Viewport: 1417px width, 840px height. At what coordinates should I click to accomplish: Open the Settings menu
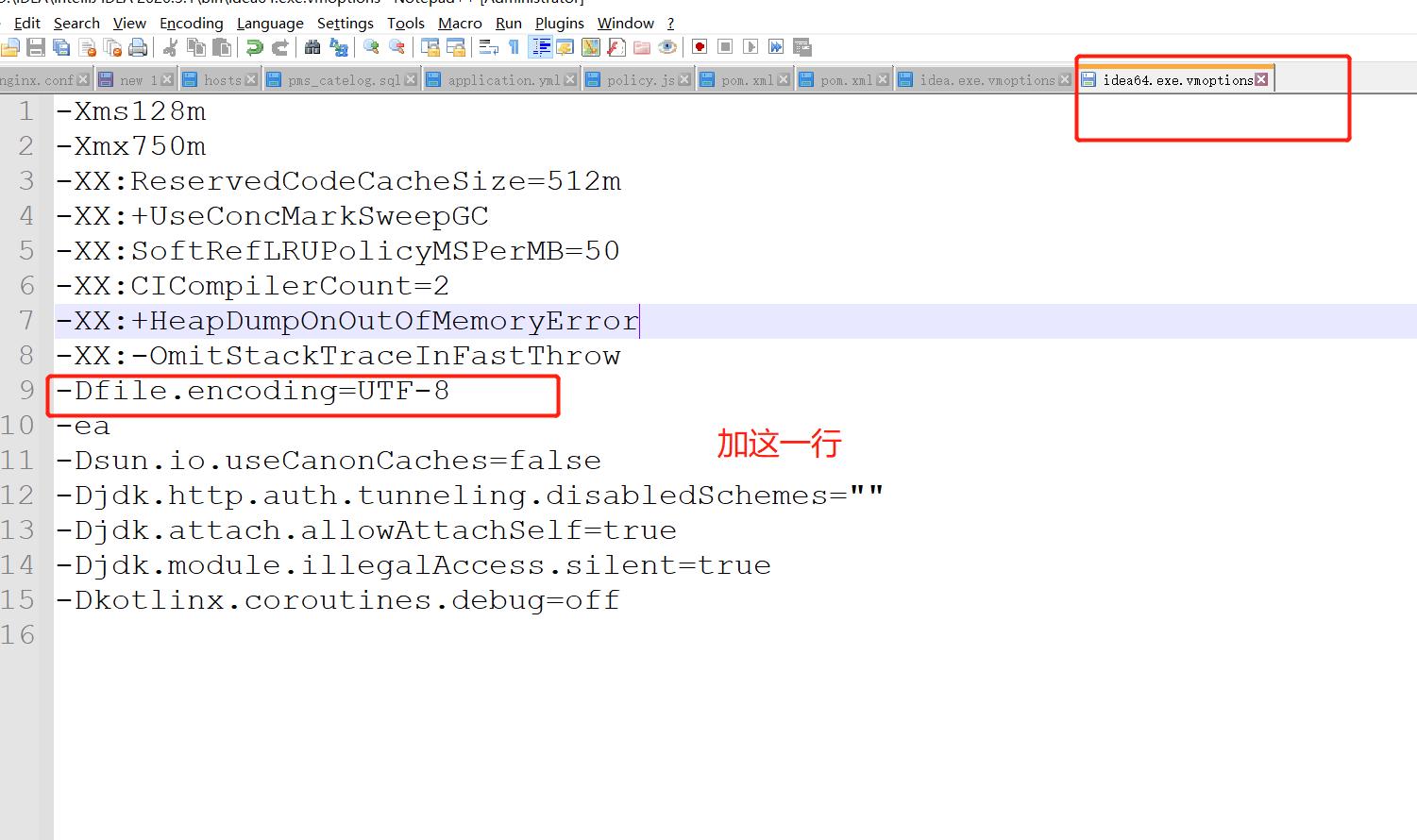coord(346,23)
